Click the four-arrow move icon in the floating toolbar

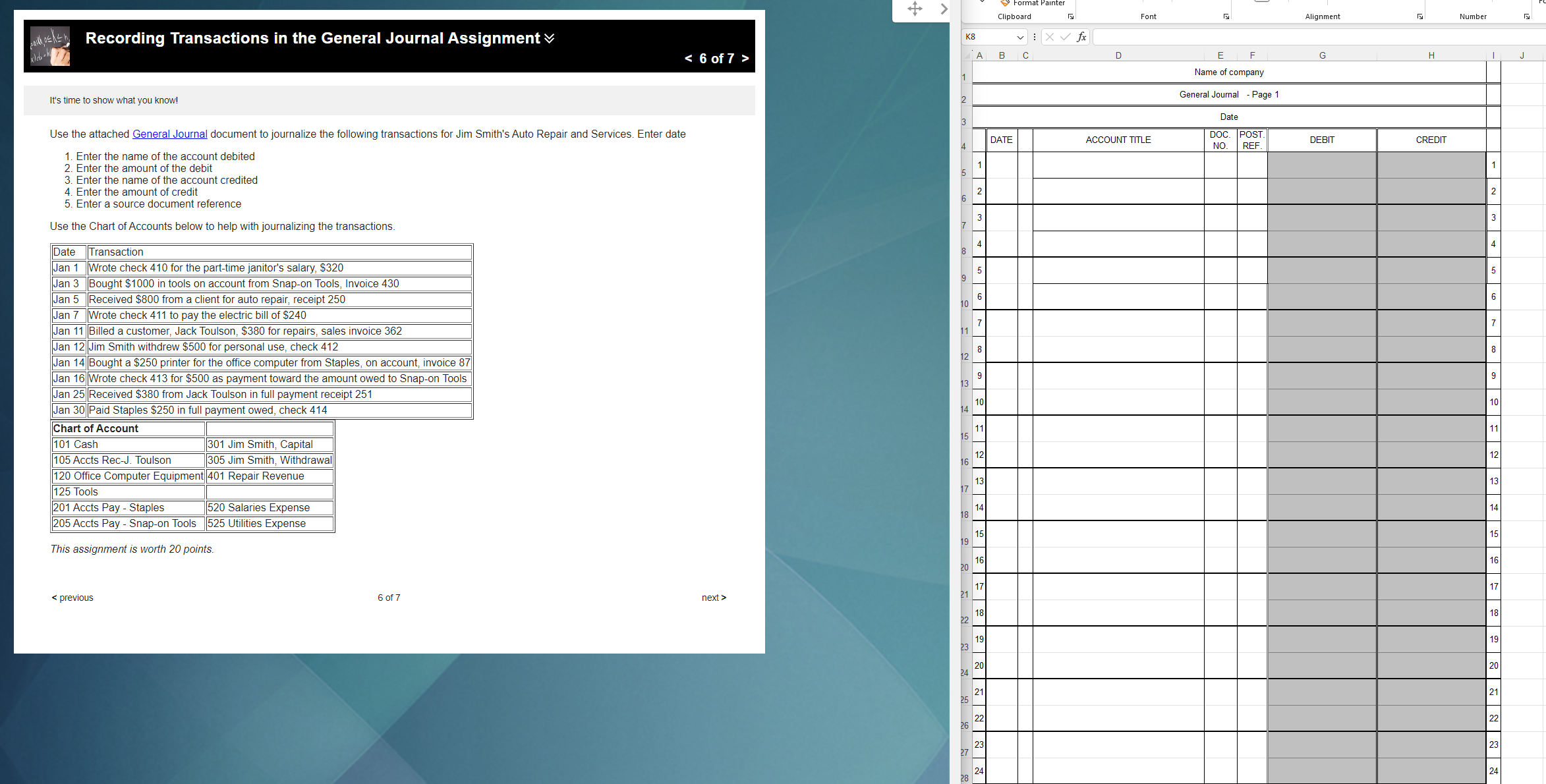coord(914,9)
